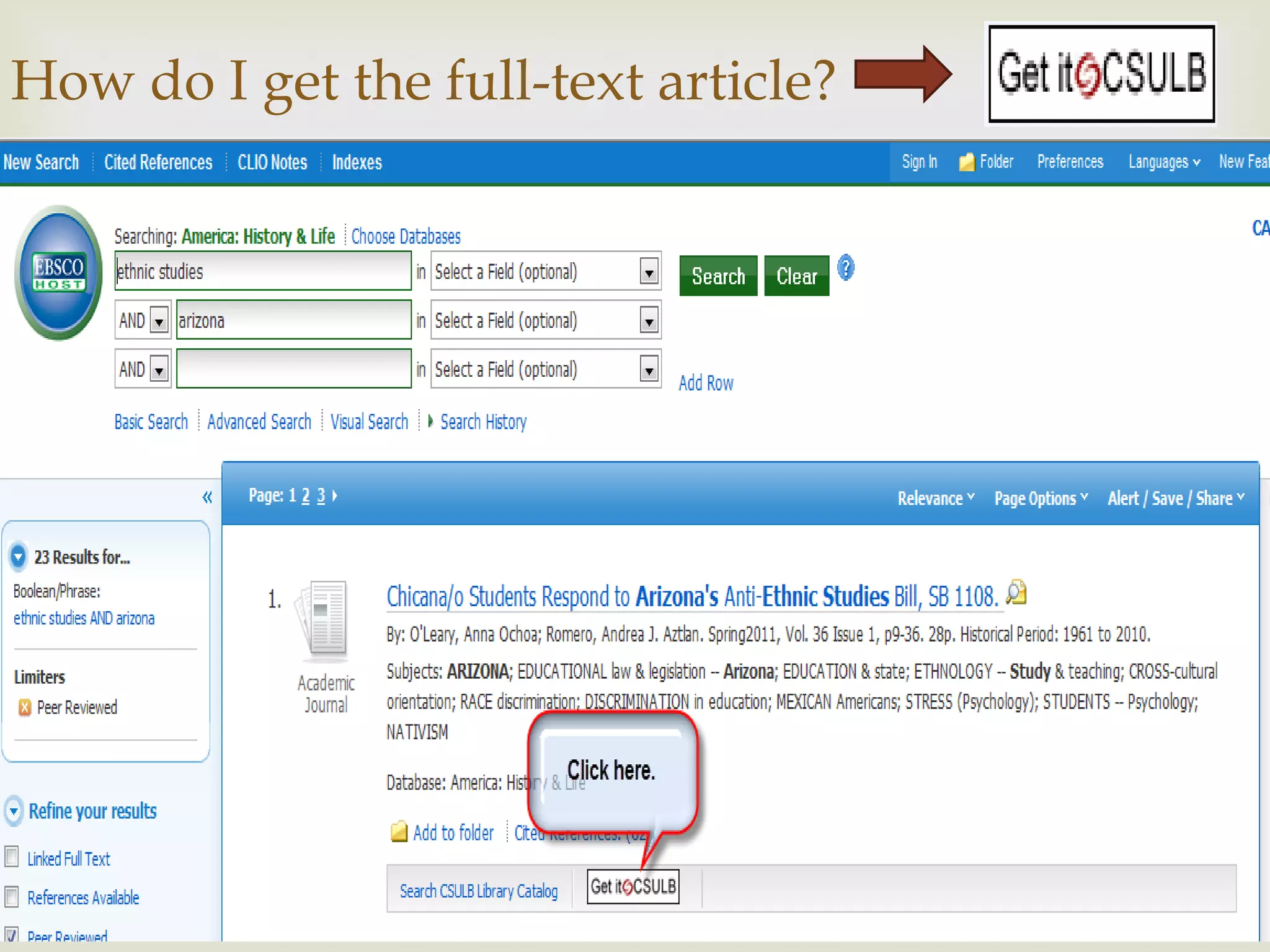Click the Folder icon in top bar
This screenshot has height=952, width=1270.
pyautogui.click(x=967, y=162)
